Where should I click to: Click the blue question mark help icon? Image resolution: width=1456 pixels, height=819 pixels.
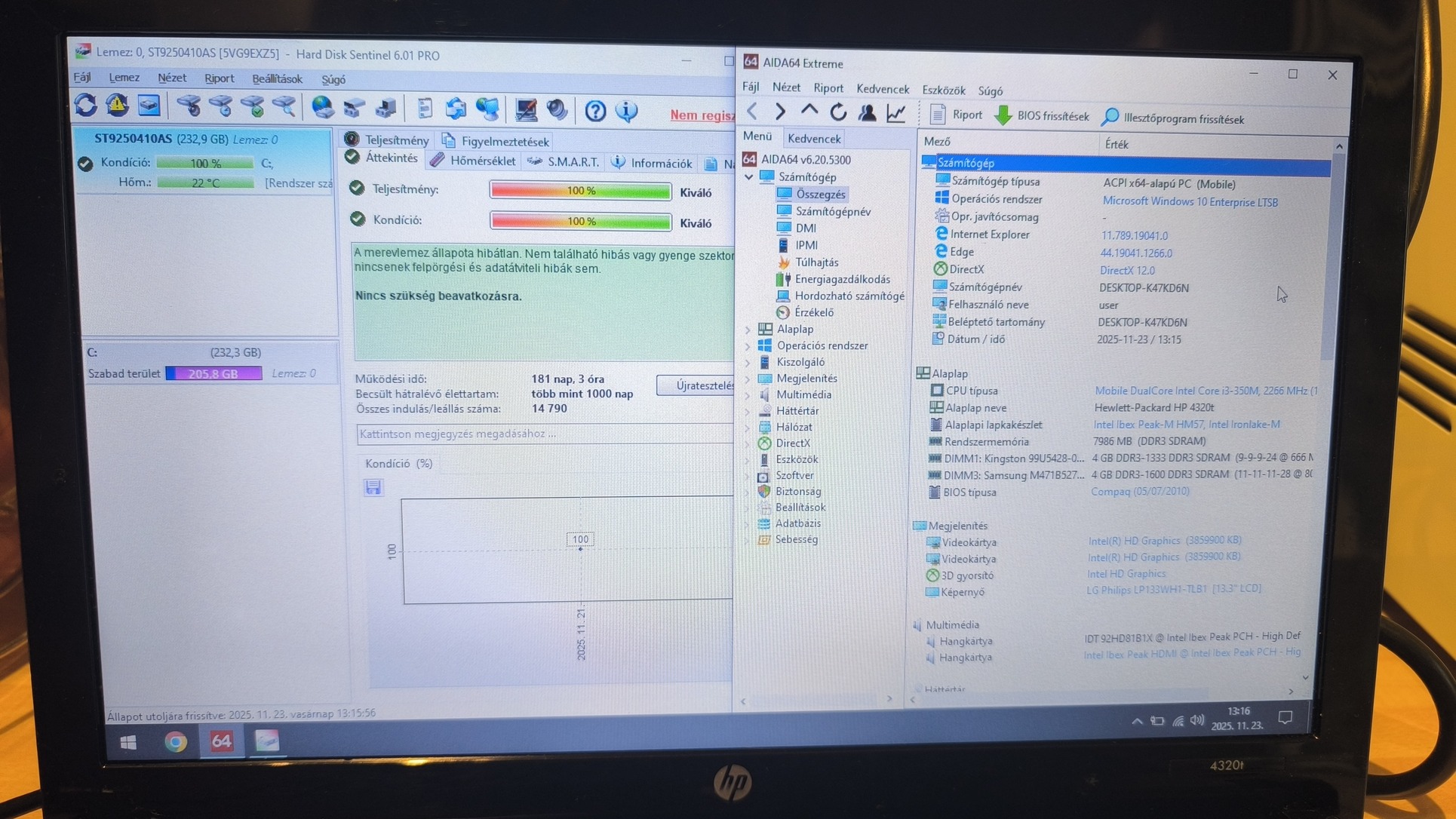pos(595,112)
